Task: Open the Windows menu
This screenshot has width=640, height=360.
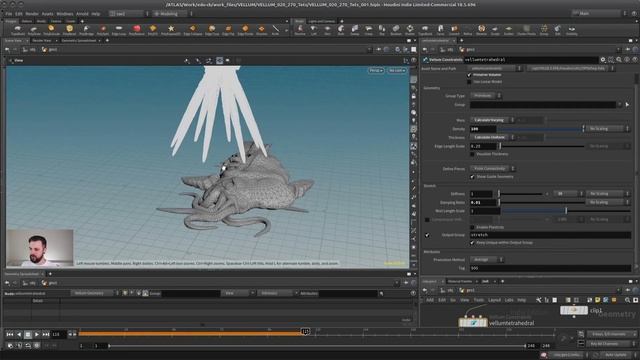Action: click(64, 13)
